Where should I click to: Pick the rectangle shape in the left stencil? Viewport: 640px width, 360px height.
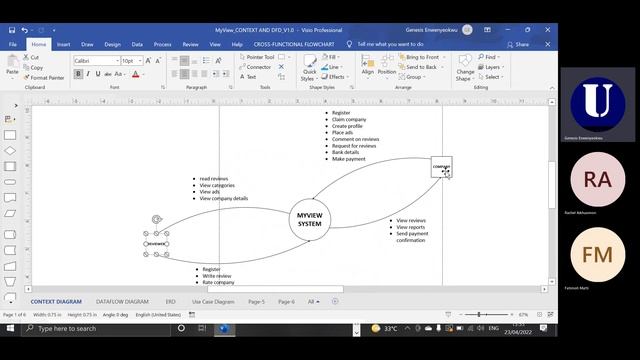(x=10, y=135)
